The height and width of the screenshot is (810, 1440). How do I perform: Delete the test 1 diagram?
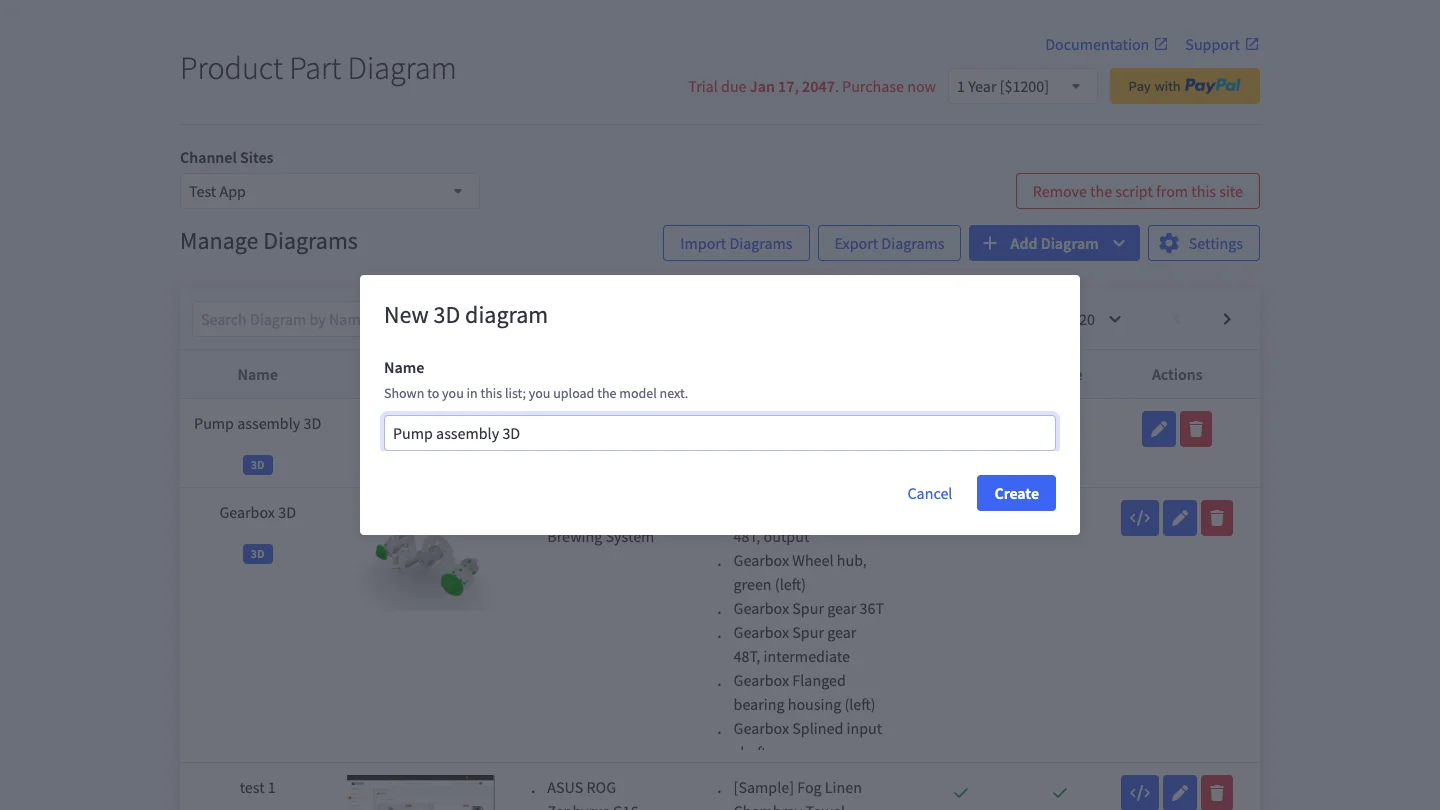point(1217,793)
